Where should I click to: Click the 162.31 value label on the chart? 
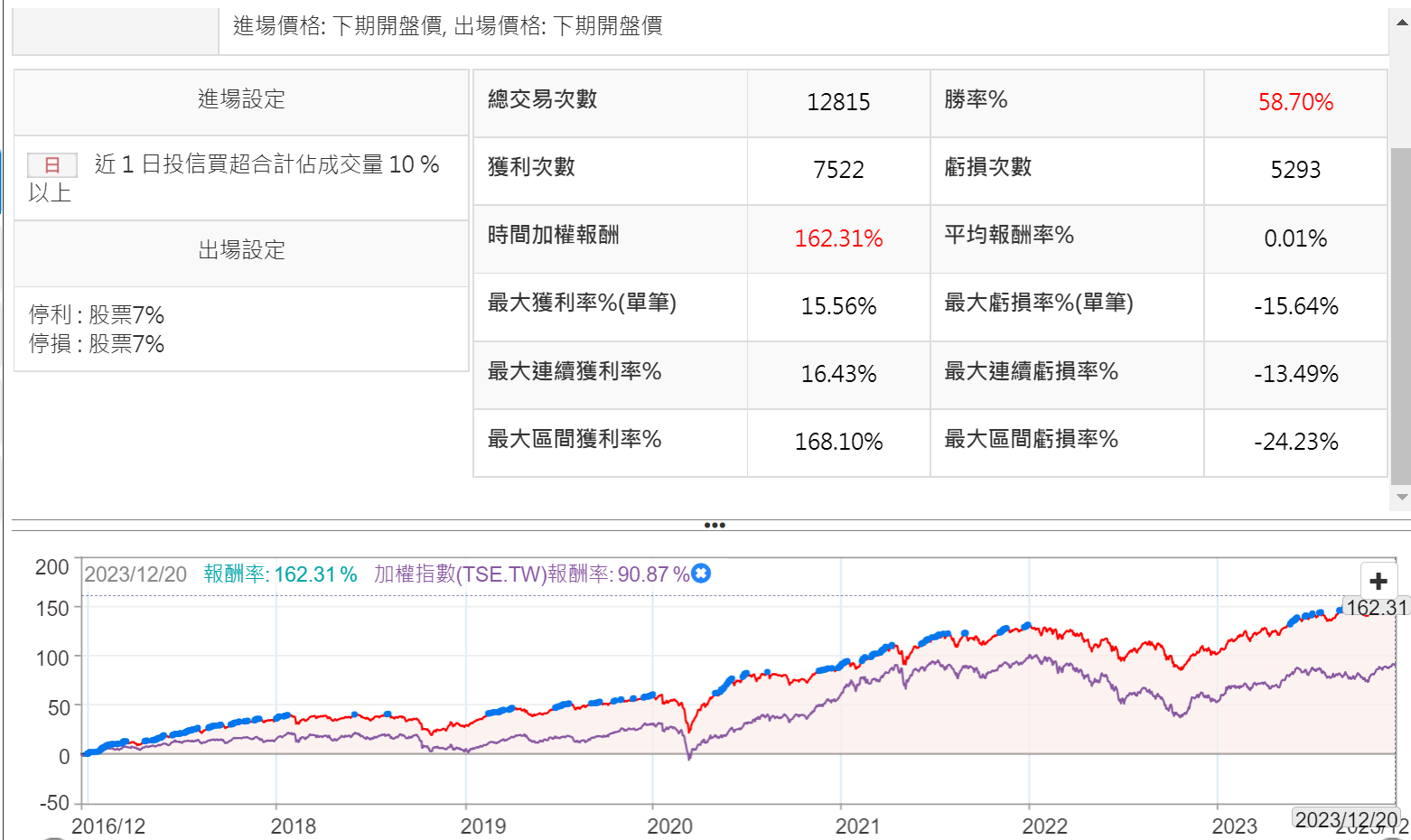tap(1376, 608)
